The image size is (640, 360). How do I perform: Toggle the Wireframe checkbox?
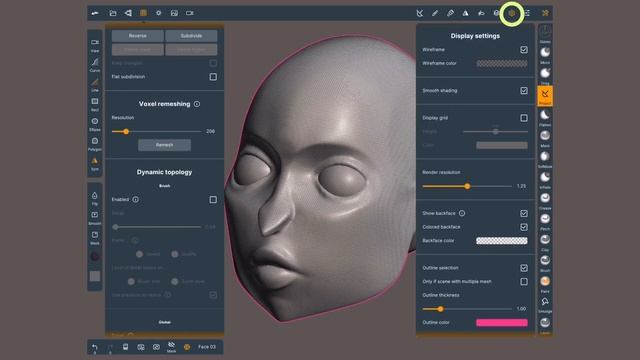click(524, 50)
